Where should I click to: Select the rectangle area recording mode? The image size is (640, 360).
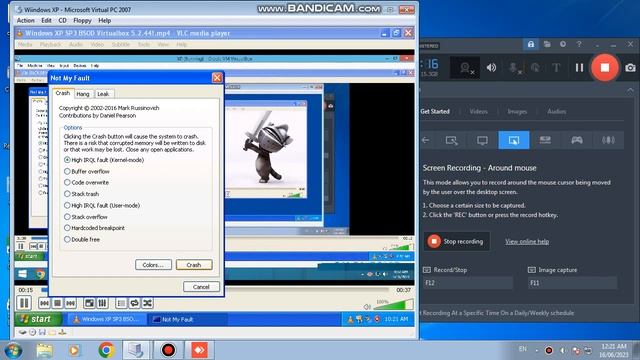click(451, 140)
